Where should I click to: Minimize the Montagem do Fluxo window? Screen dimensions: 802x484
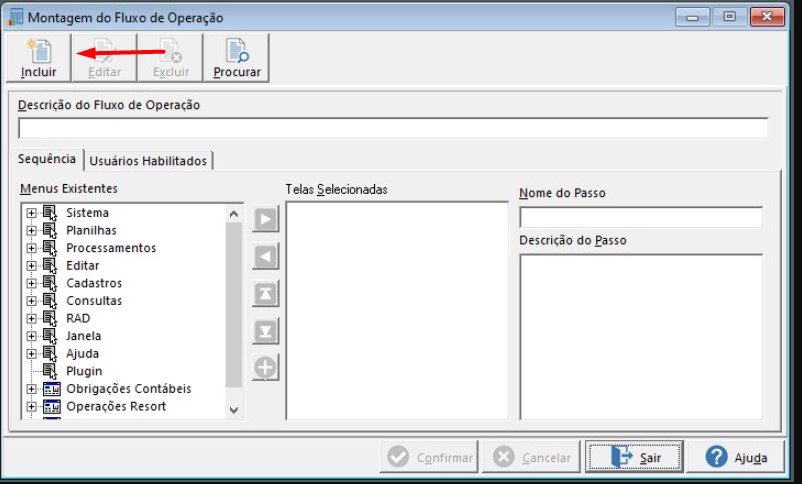[x=692, y=17]
